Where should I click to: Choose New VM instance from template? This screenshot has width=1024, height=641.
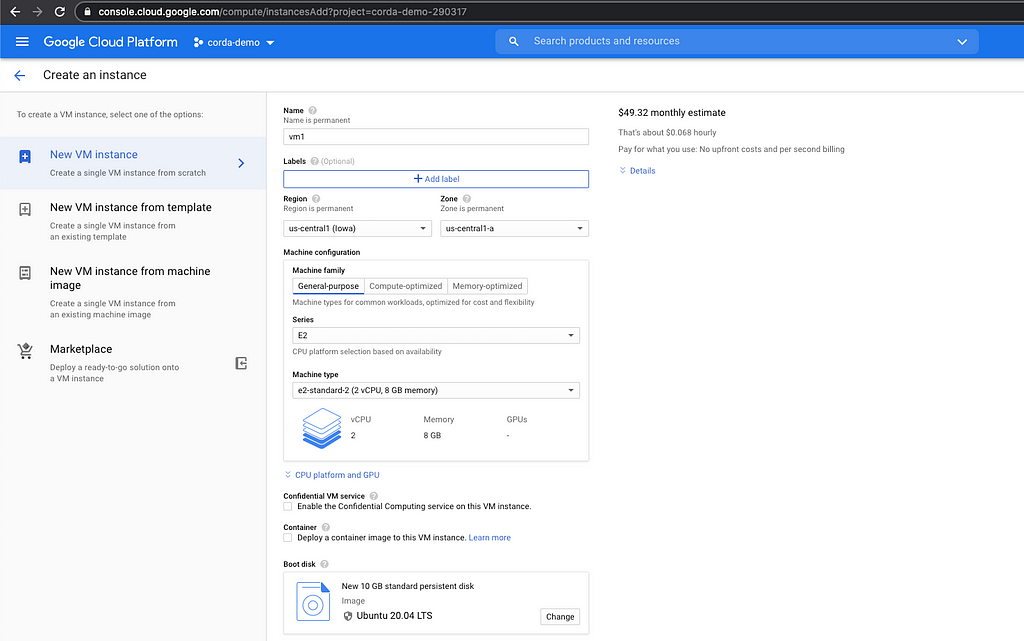pos(133,221)
